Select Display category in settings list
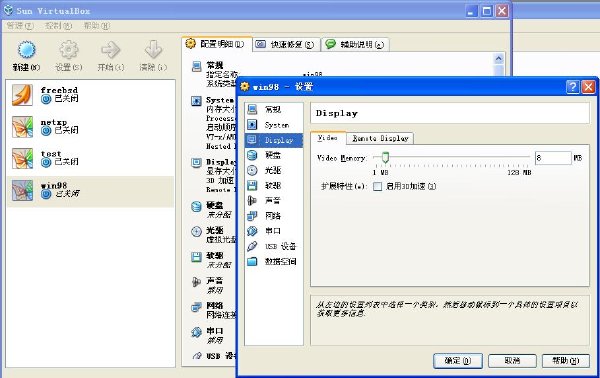This screenshot has height=378, width=600. (x=274, y=140)
